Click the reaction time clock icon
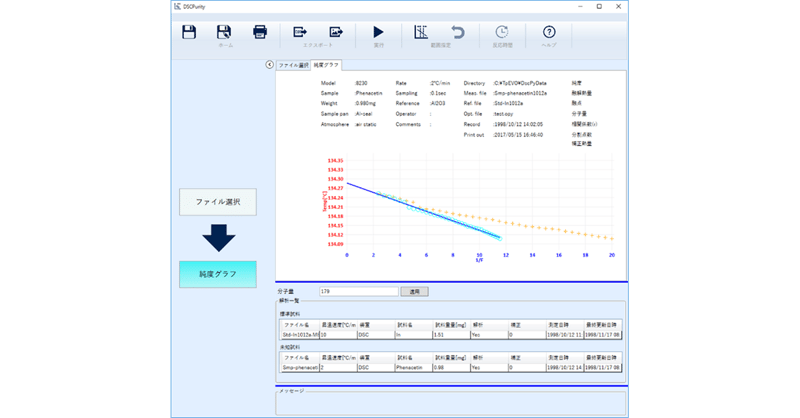Image resolution: width=800 pixels, height=418 pixels. pos(502,32)
